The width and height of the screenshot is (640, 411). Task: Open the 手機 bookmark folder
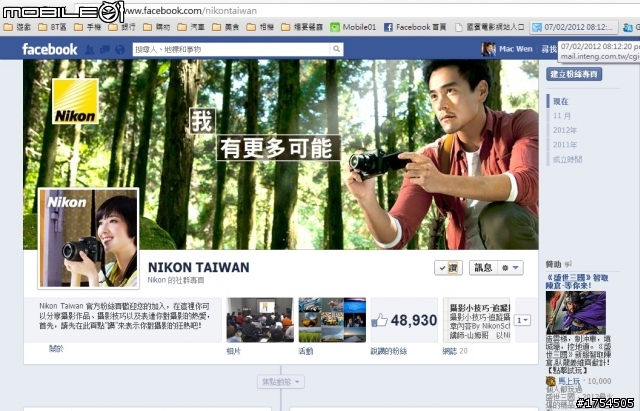coord(88,27)
